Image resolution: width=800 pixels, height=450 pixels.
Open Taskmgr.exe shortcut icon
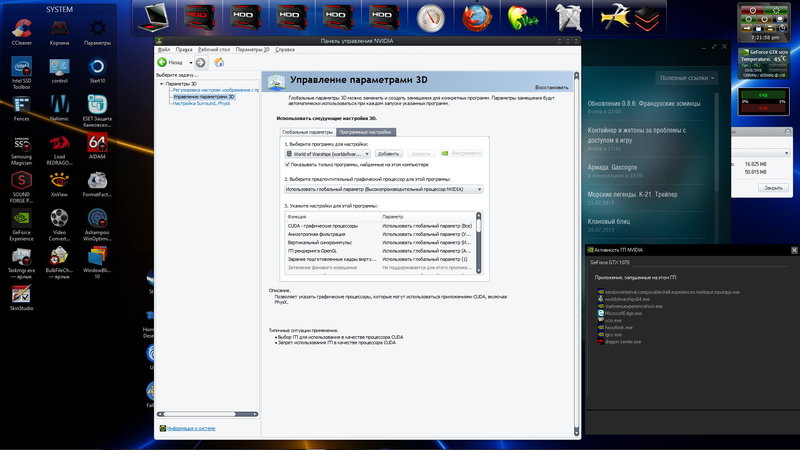(x=21, y=262)
